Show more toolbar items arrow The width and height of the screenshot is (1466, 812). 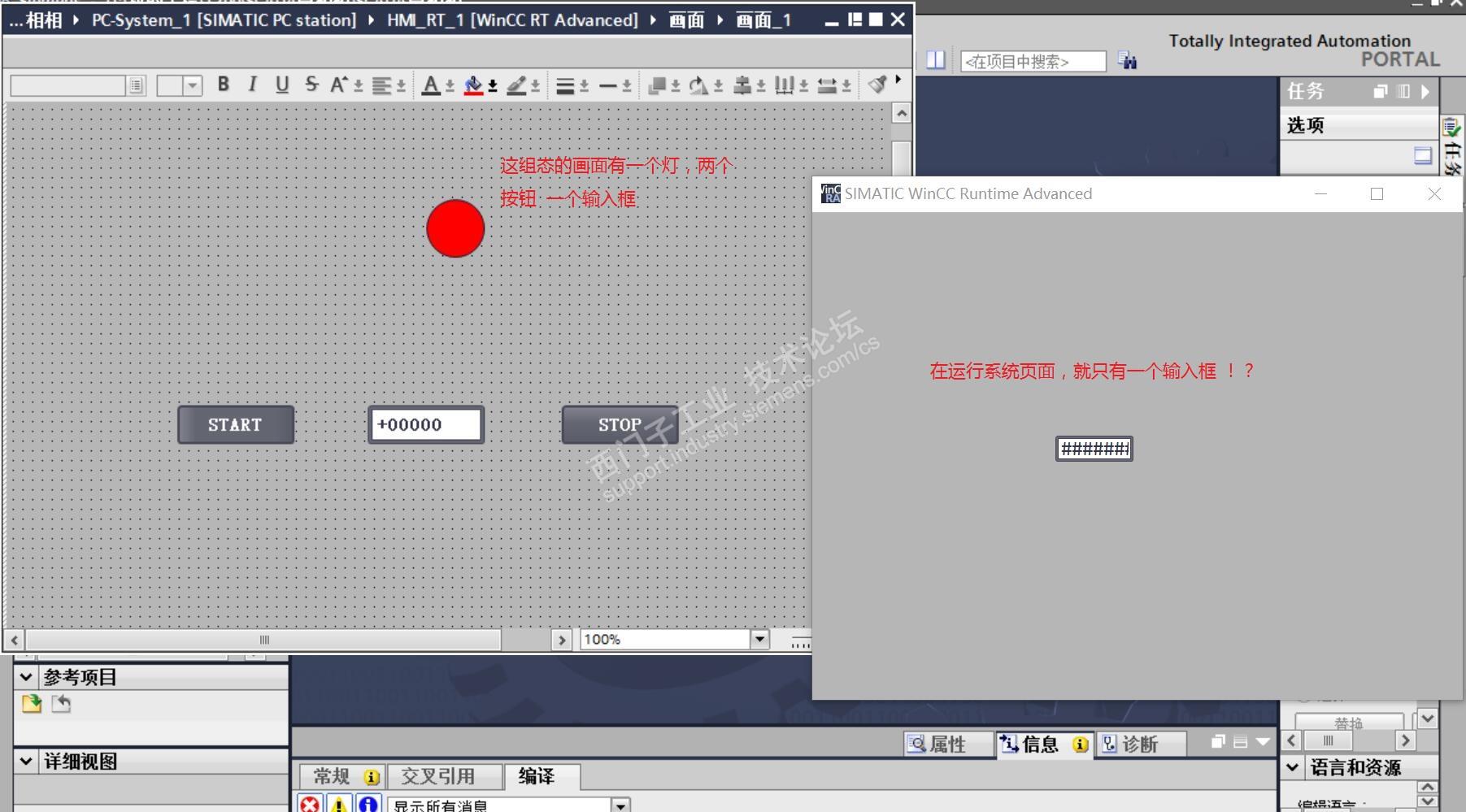898,80
